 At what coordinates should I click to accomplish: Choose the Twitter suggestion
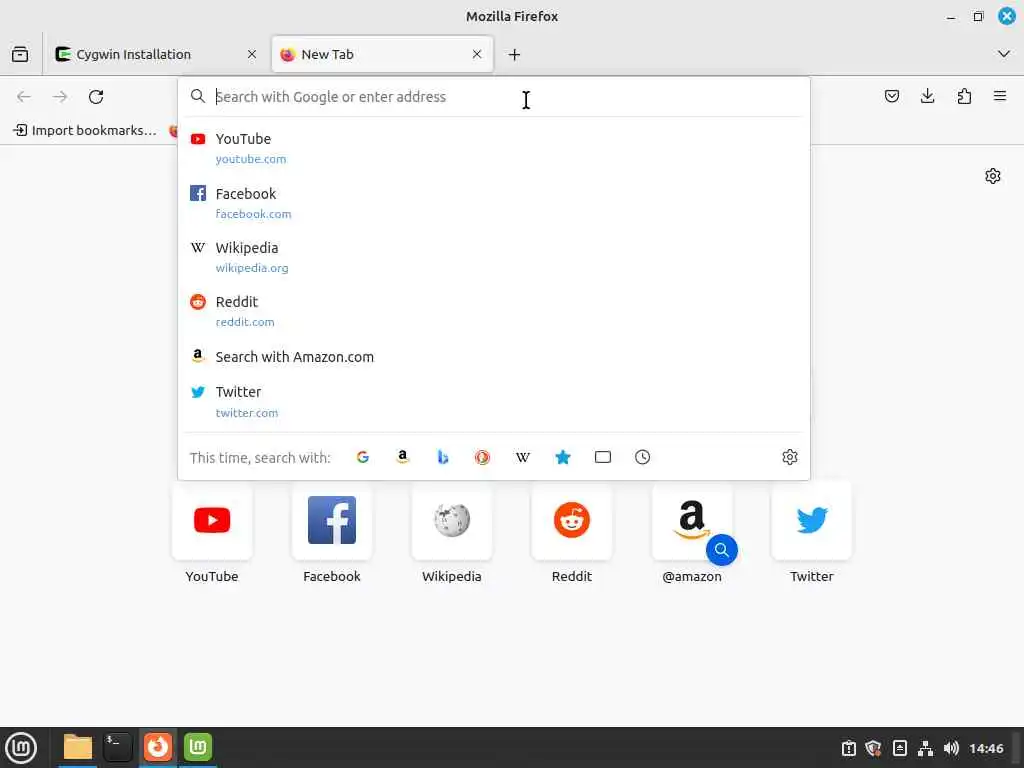[494, 402]
